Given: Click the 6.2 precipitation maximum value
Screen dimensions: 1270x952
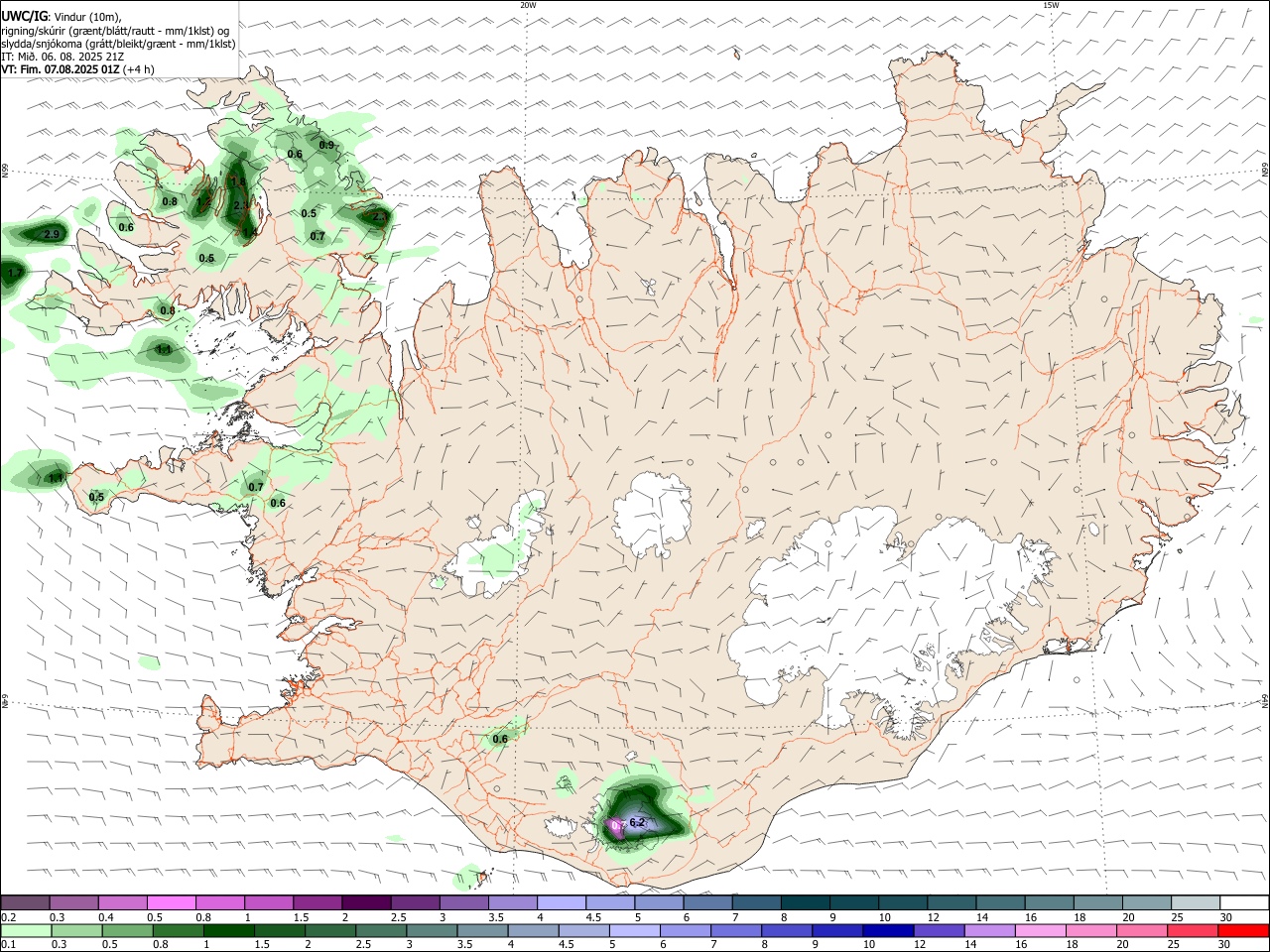Looking at the screenshot, I should [637, 823].
